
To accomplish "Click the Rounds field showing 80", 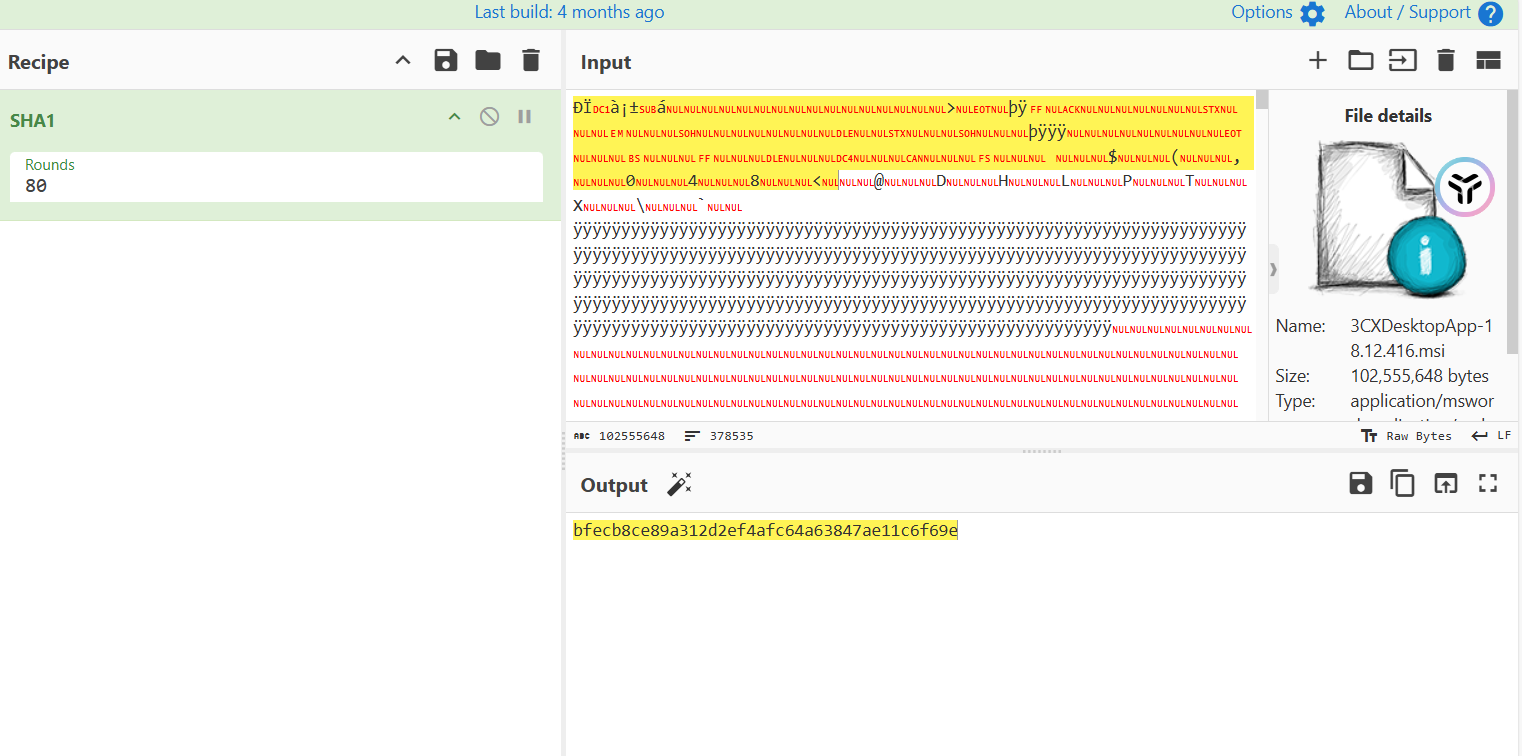I will 276,177.
